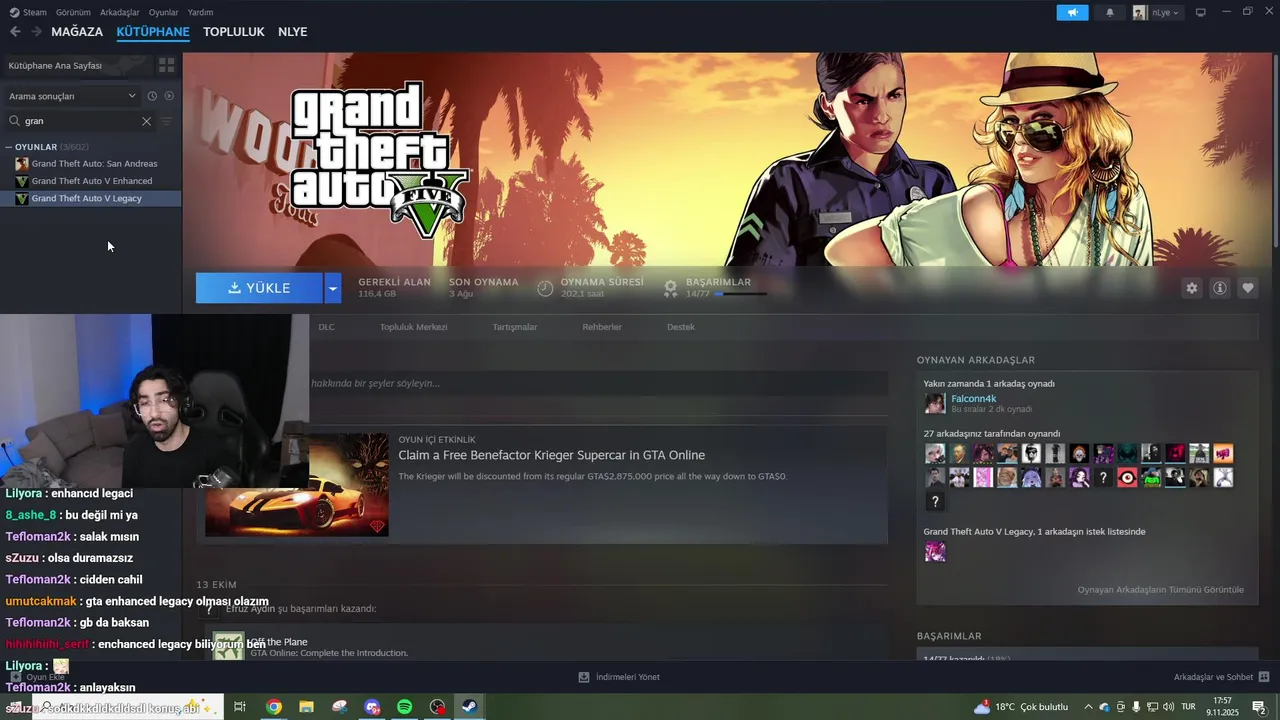Open the Krieger Supercar event thumbnail
Viewport: 1280px width, 720px height.
pyautogui.click(x=297, y=485)
